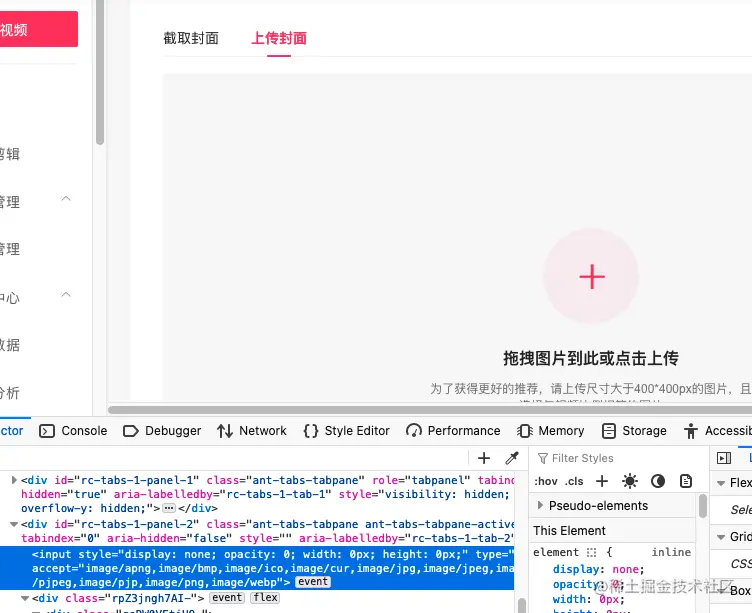Viewport: 752px width, 613px height.
Task: Select the highlighted input element row
Action: tap(257, 568)
